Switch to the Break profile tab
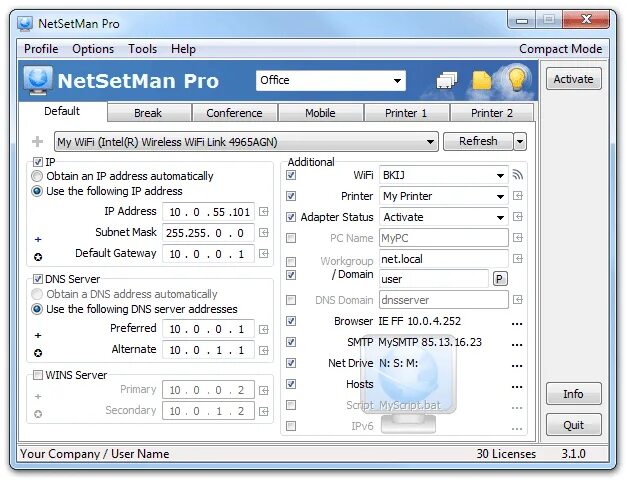The width and height of the screenshot is (627, 480). (x=148, y=113)
